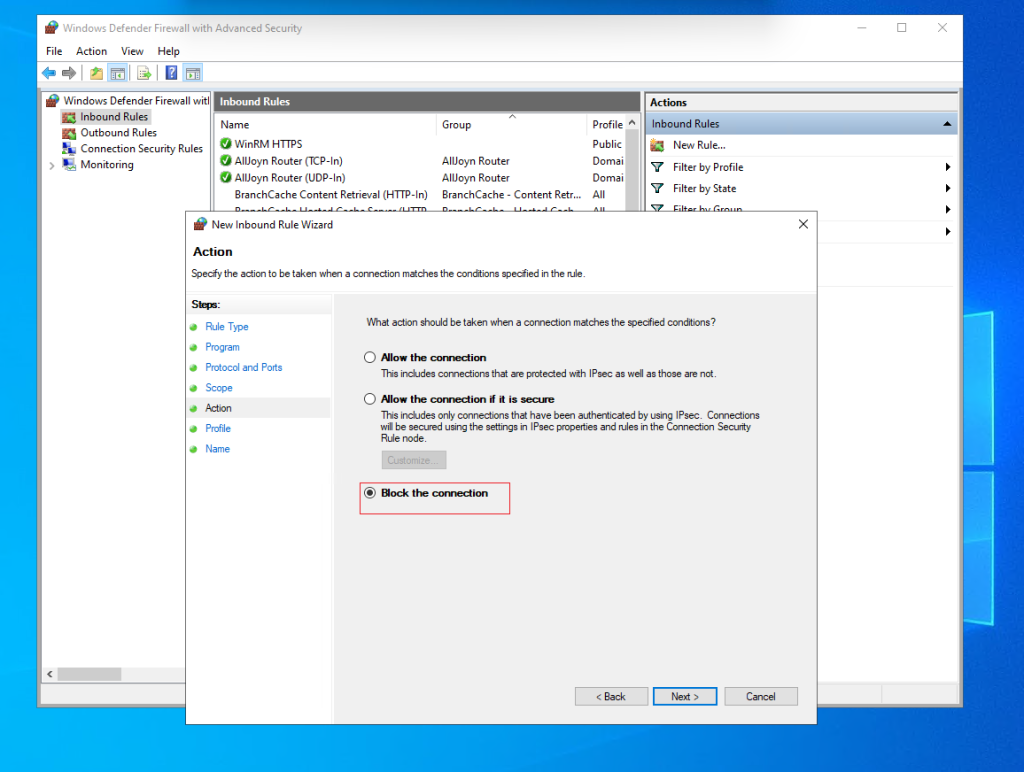Click the Protocol and Ports wizard step
Image resolution: width=1024 pixels, height=772 pixels.
pos(243,367)
